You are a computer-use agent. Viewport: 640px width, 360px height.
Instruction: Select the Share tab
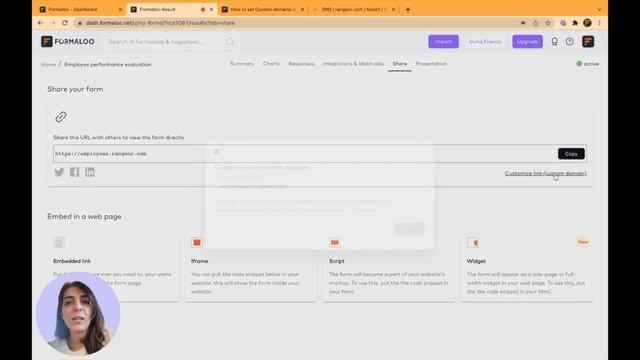[x=400, y=64]
